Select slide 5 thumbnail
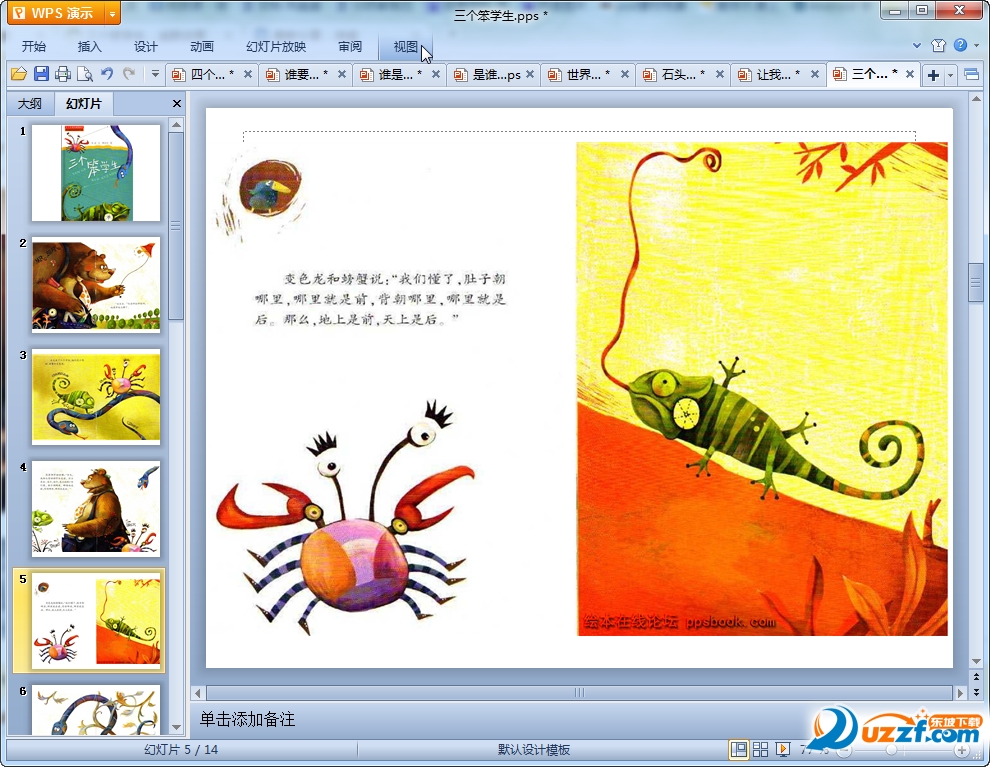 click(96, 621)
